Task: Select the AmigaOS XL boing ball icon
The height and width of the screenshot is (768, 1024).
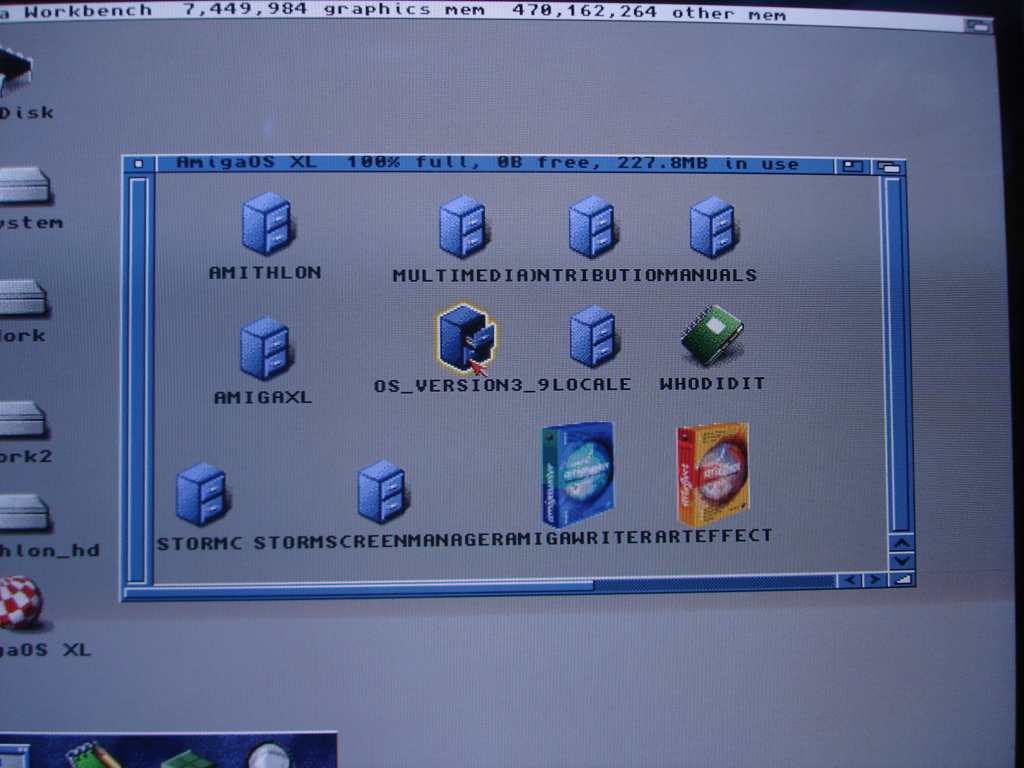Action: click(x=20, y=602)
